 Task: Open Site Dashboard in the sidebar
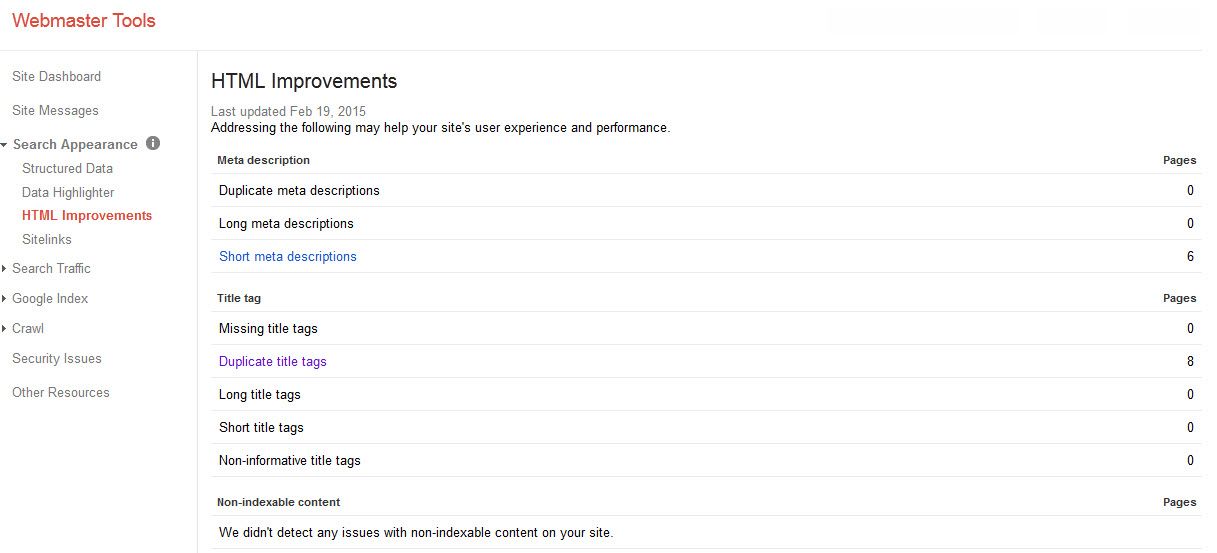coord(56,77)
